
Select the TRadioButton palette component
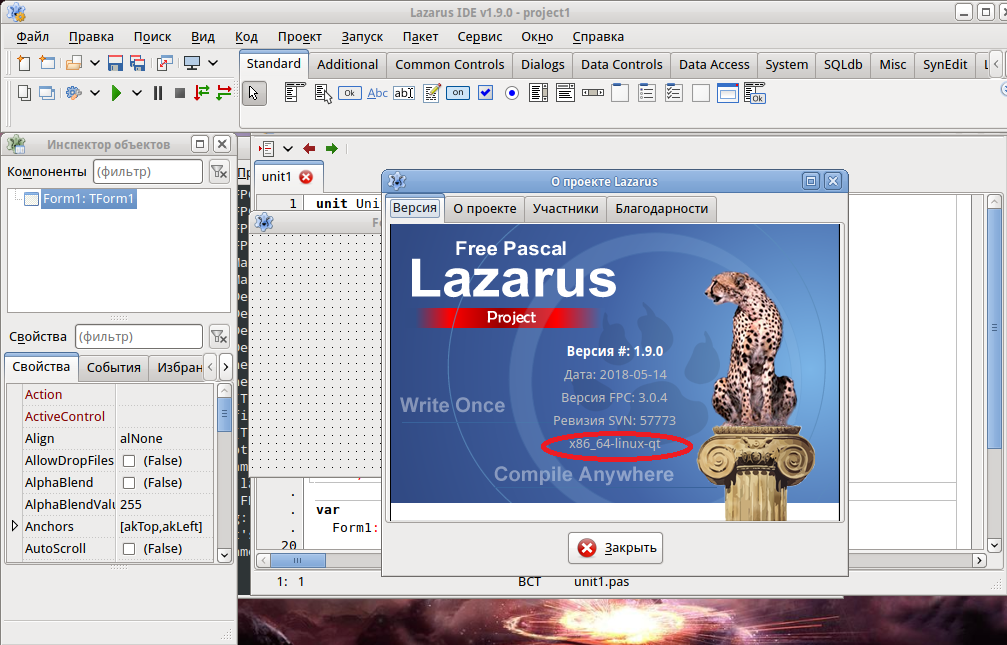(512, 93)
